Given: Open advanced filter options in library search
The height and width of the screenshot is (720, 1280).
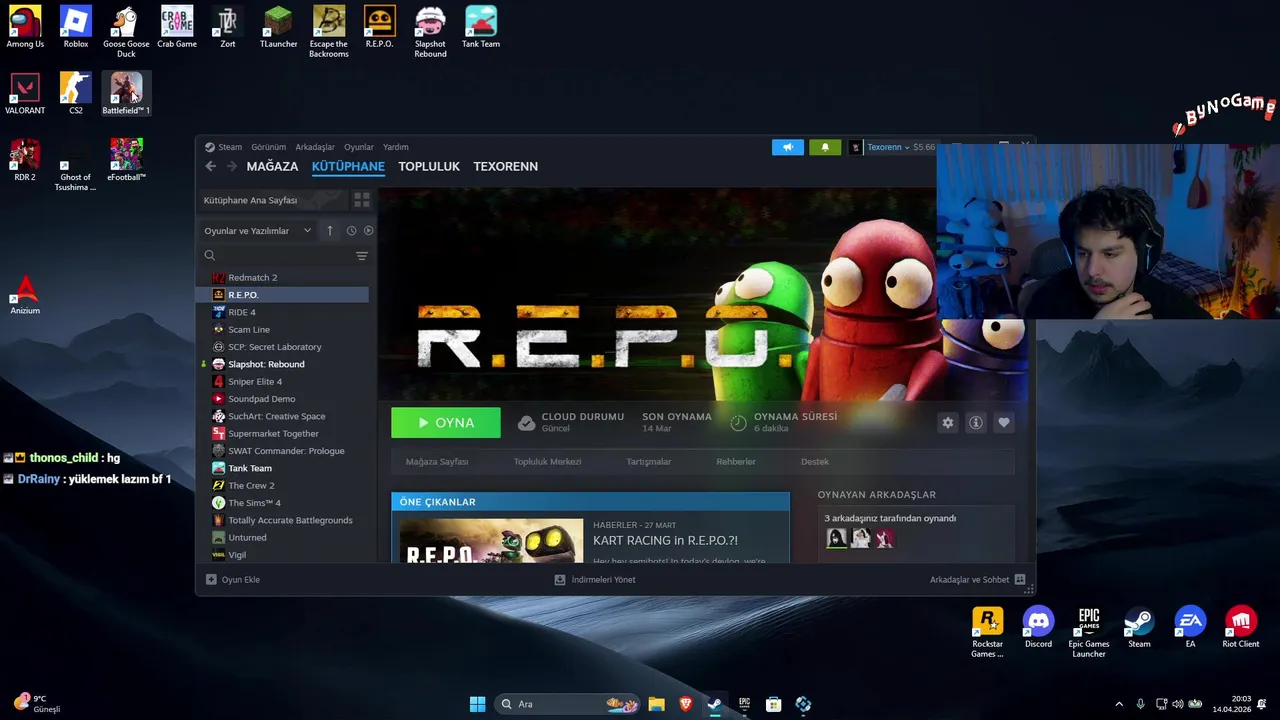Looking at the screenshot, I should [x=362, y=256].
